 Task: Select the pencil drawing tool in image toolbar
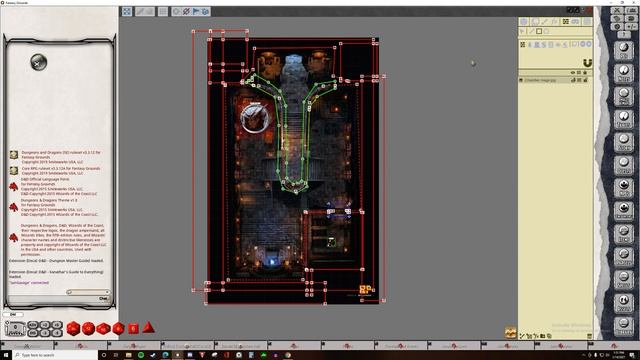(141, 11)
